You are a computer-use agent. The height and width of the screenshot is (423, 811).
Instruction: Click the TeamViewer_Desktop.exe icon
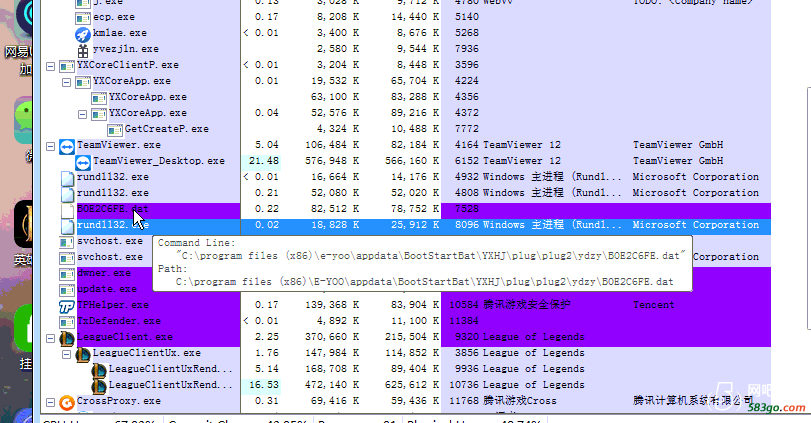click(x=83, y=162)
